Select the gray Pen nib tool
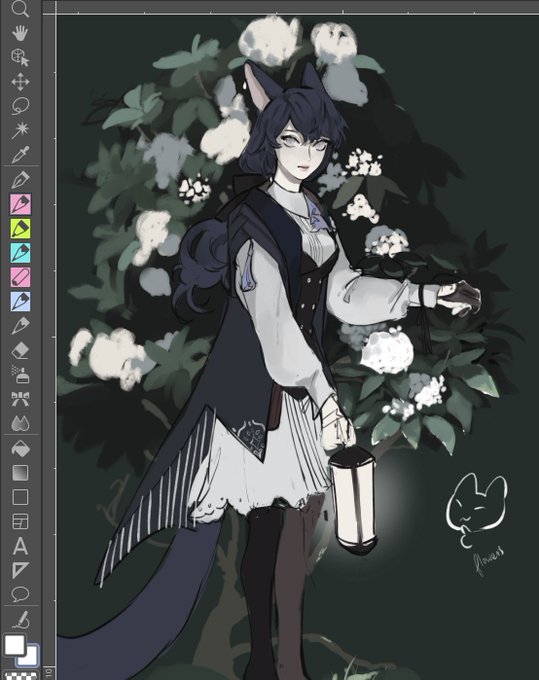Screen dimensions: 539x680 tap(20, 180)
